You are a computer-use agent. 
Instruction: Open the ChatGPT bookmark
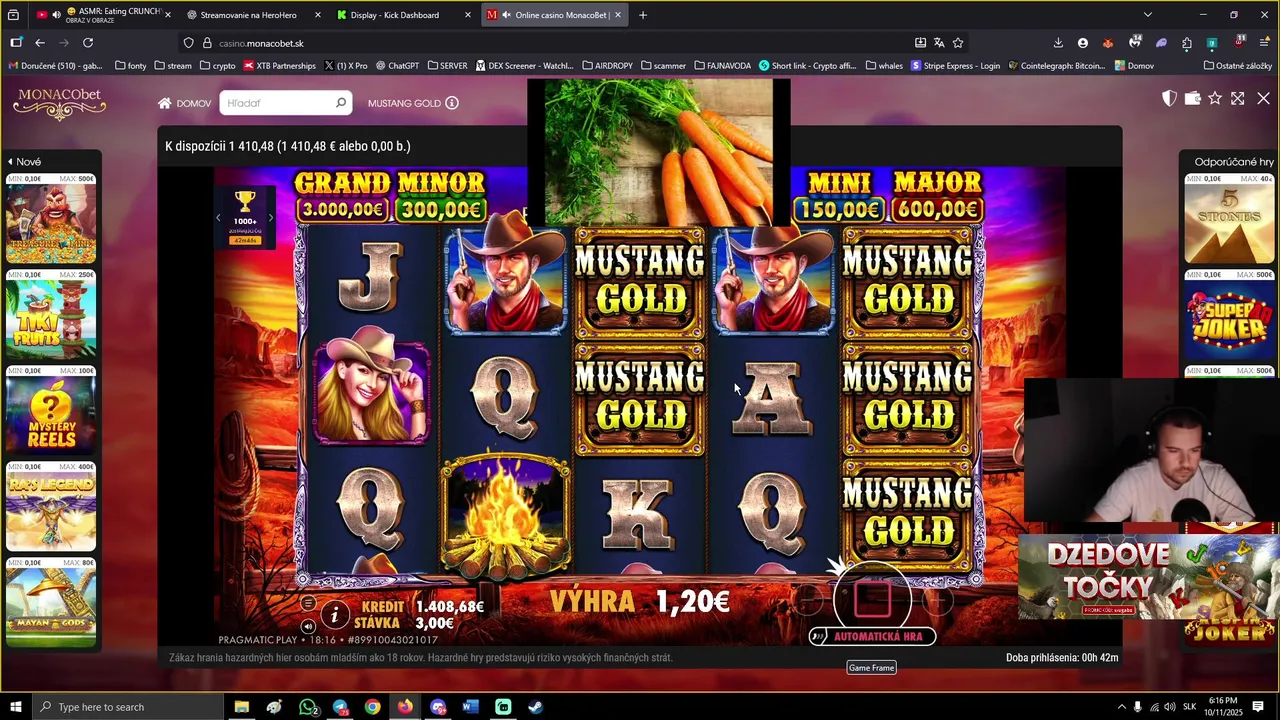(398, 66)
